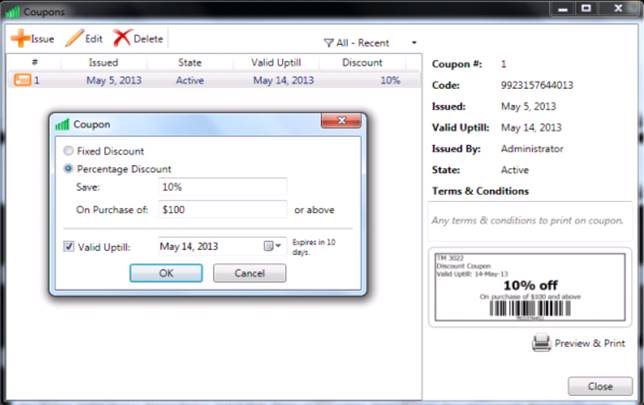644x405 pixels.
Task: Open the All - Recent filter dropdown
Action: pos(413,43)
